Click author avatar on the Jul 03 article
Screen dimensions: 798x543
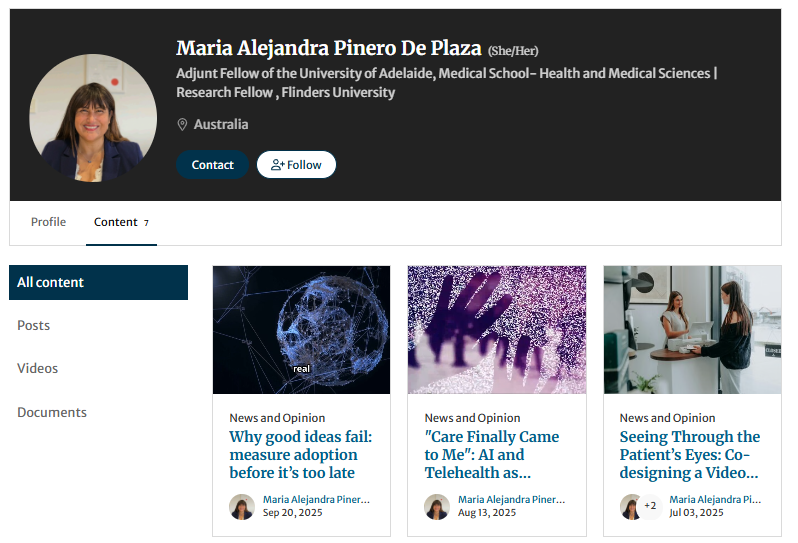631,506
